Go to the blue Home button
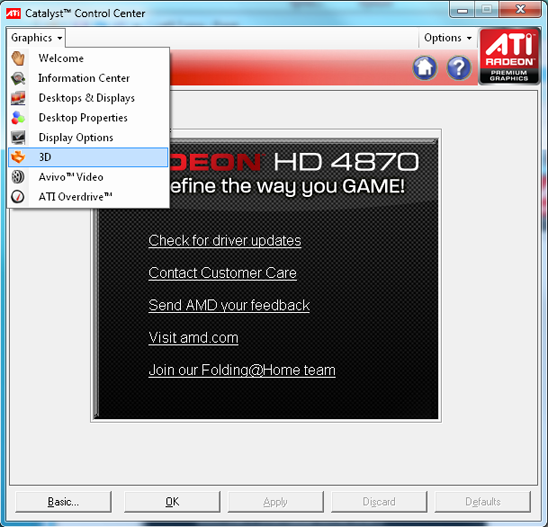Viewport: 548px width, 527px height. (x=425, y=68)
